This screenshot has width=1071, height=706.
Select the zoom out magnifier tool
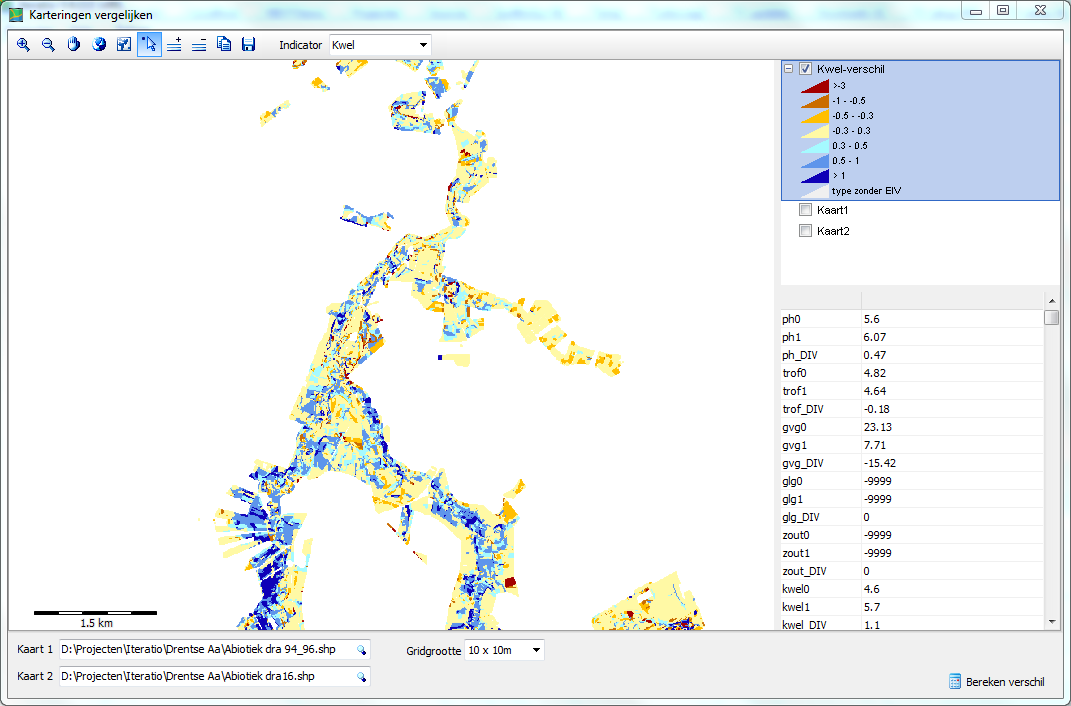(x=48, y=45)
